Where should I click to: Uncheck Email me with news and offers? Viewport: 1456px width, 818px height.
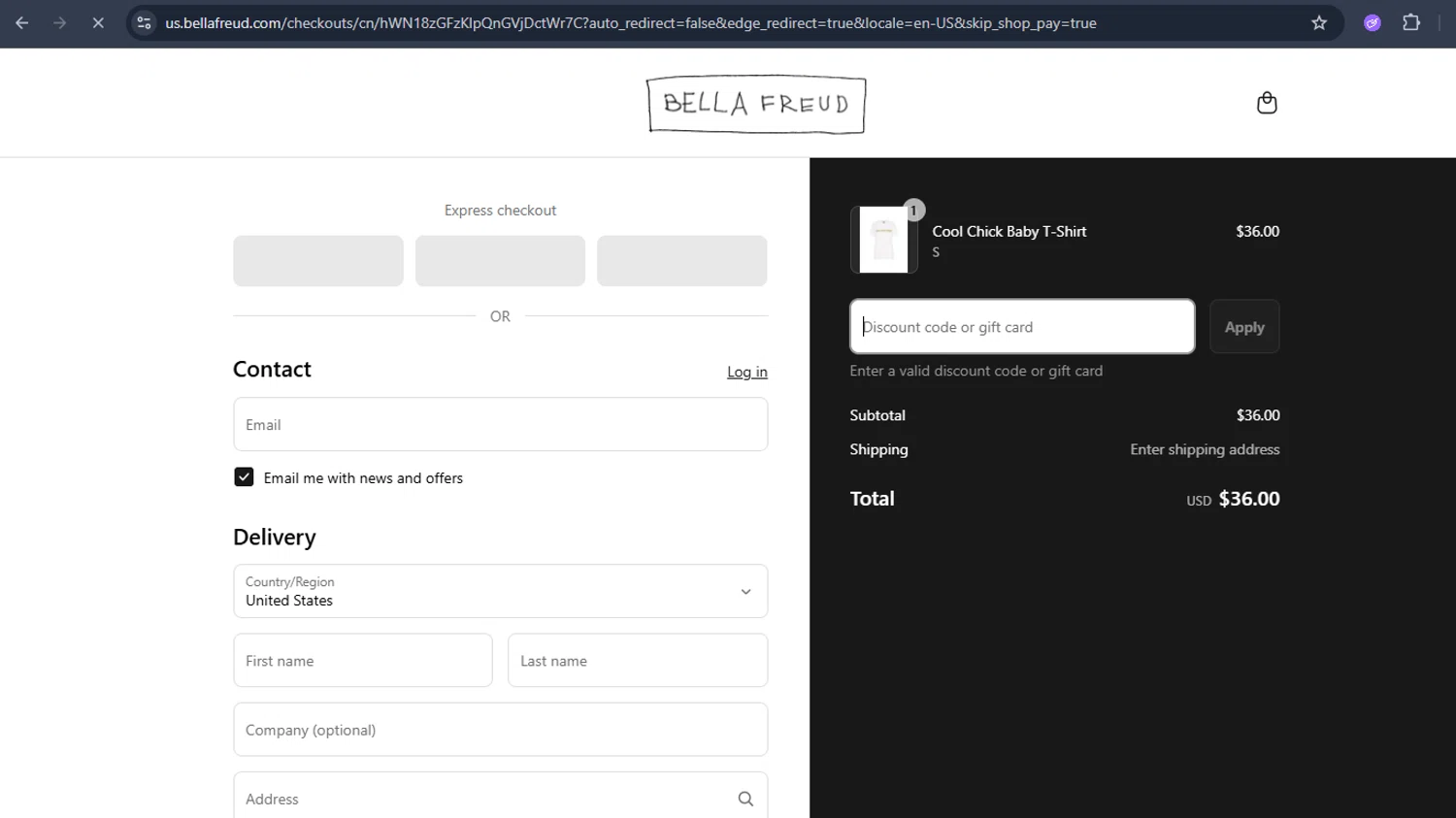tap(244, 477)
